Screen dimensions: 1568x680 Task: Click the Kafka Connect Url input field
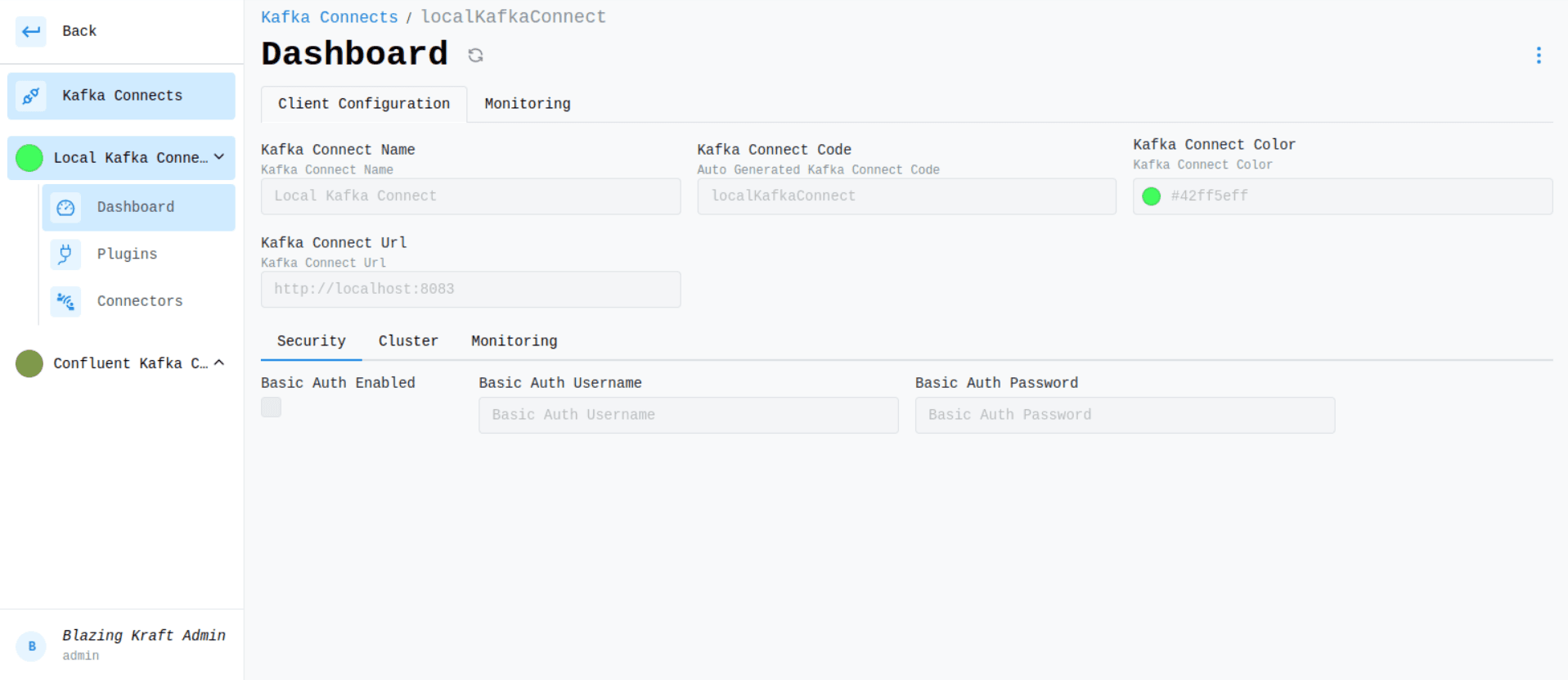(x=470, y=290)
